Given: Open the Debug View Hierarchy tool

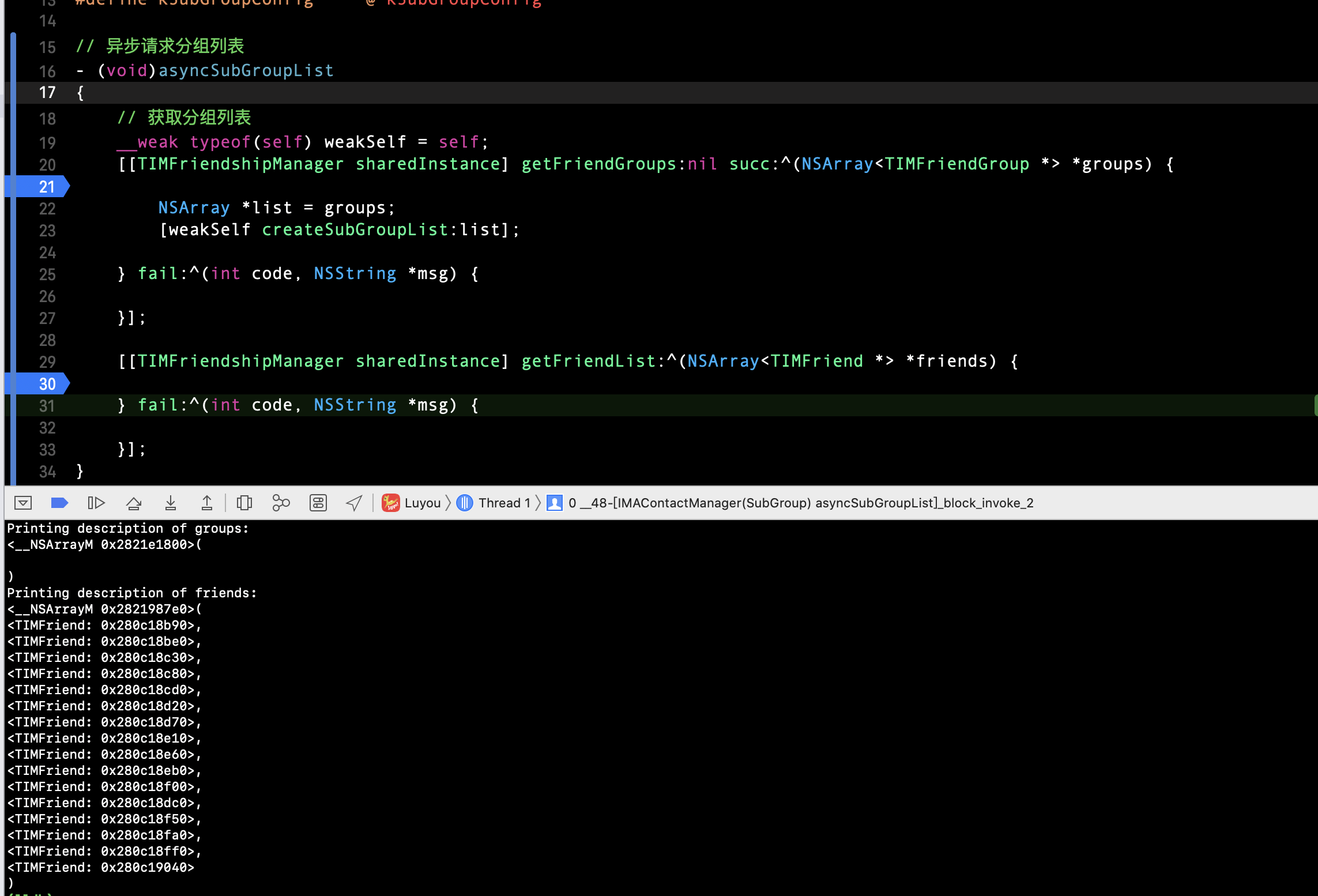Looking at the screenshot, I should [244, 503].
